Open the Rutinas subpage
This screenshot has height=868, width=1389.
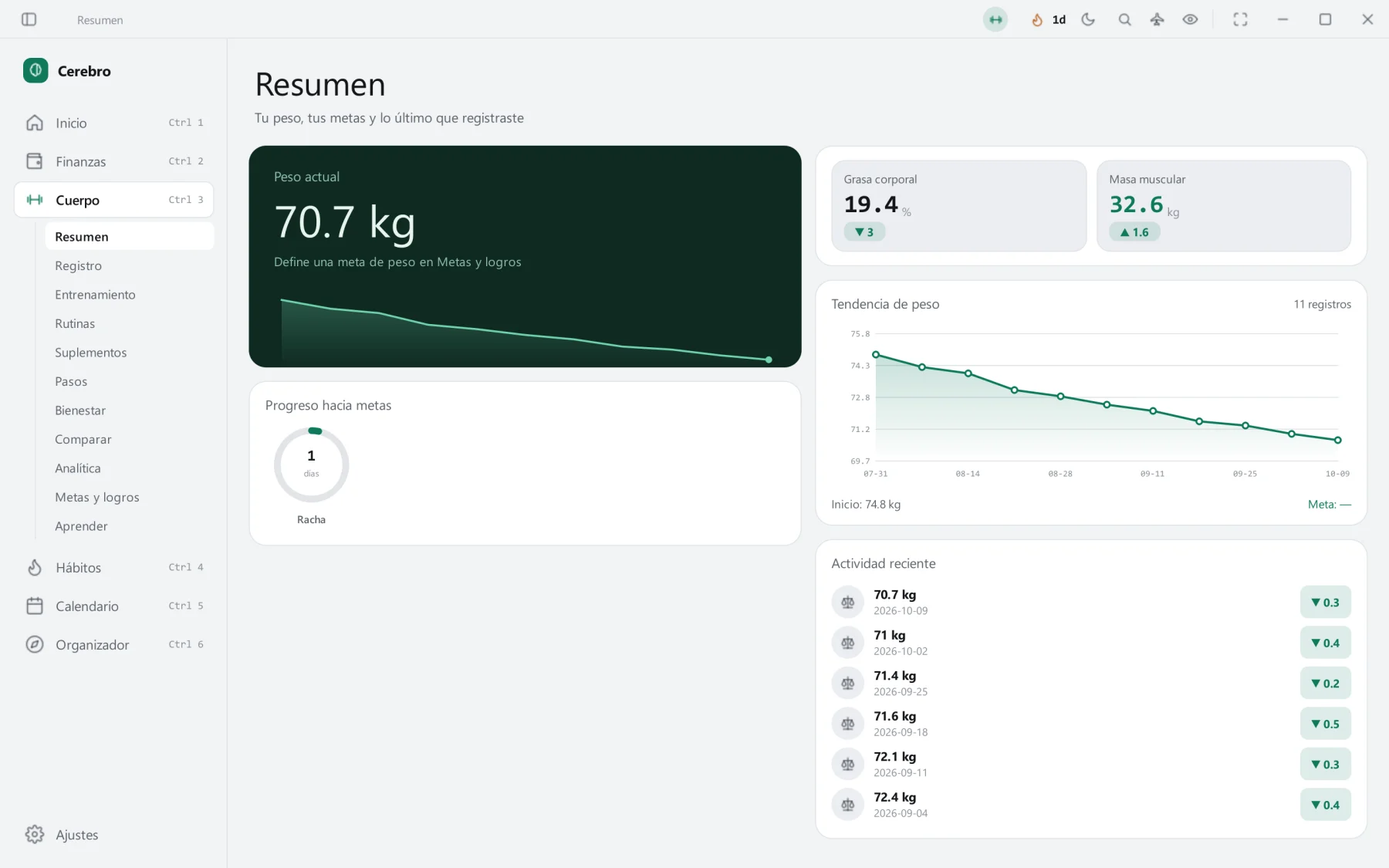pyautogui.click(x=129, y=323)
